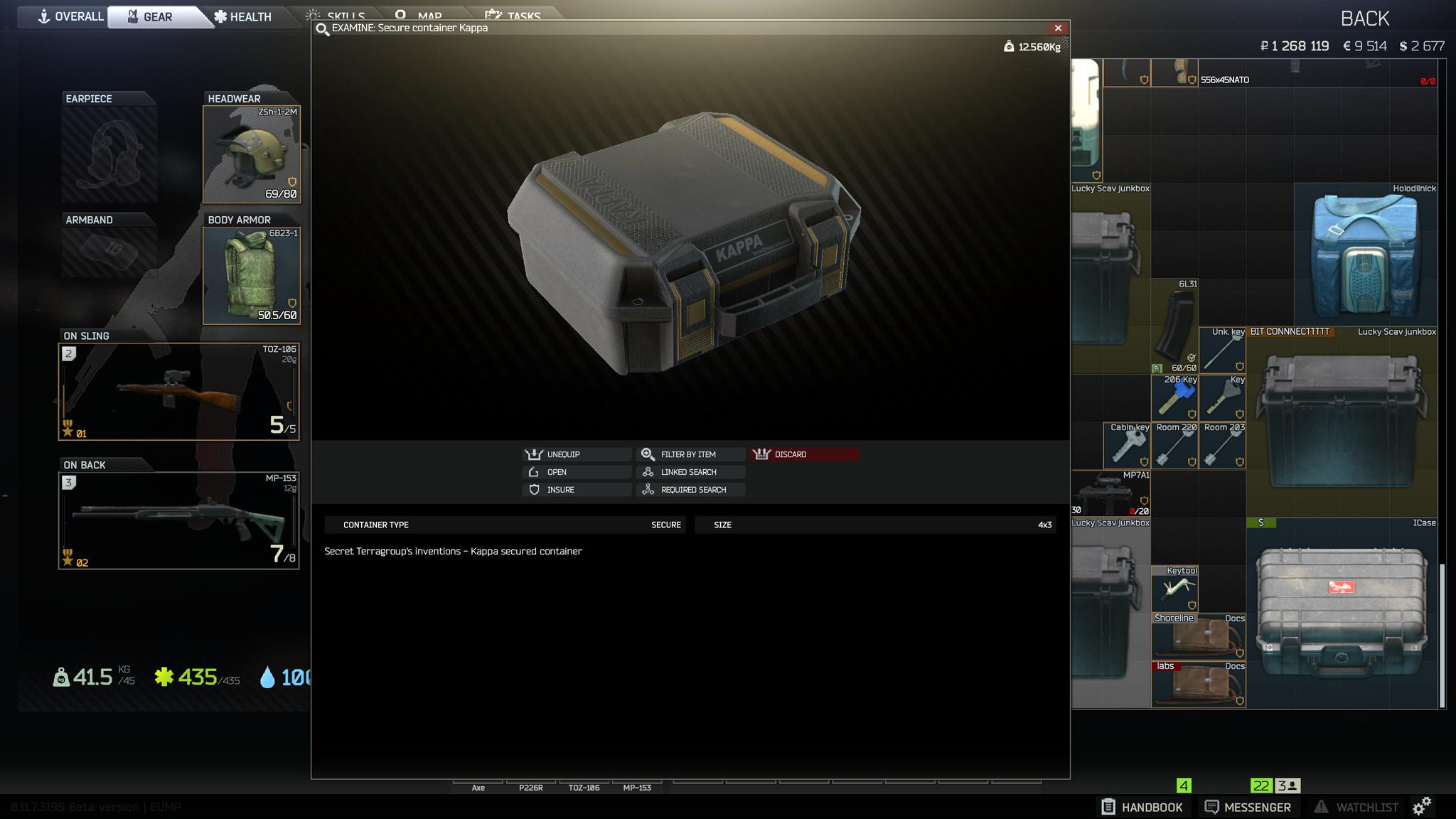Click UNEQUIP for the Kappa container
1456x819 pixels.
(x=577, y=454)
